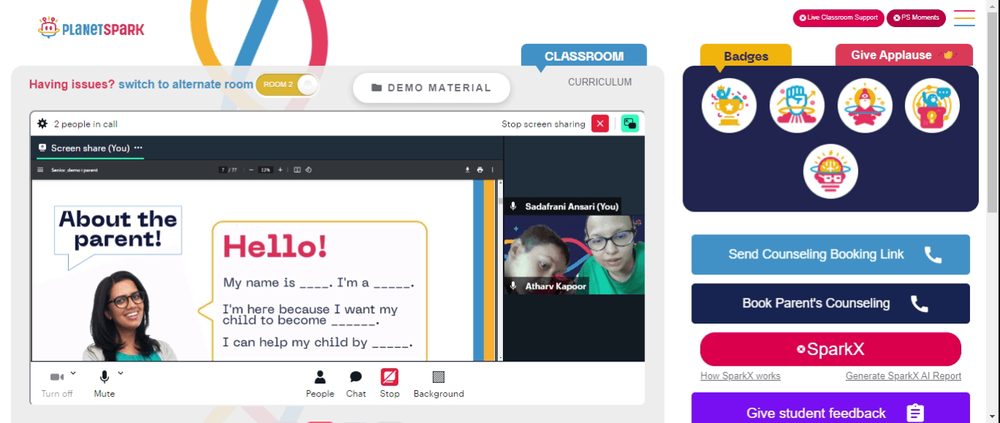Select the speaker podium badge
The image size is (1000, 423).
click(x=932, y=105)
